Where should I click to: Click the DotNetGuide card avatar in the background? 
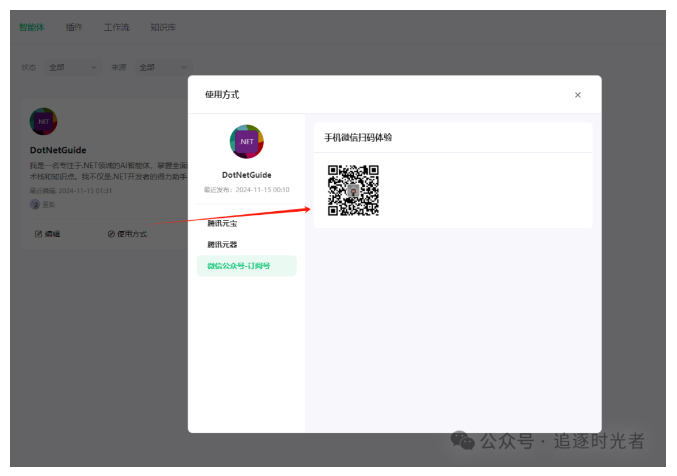43,121
